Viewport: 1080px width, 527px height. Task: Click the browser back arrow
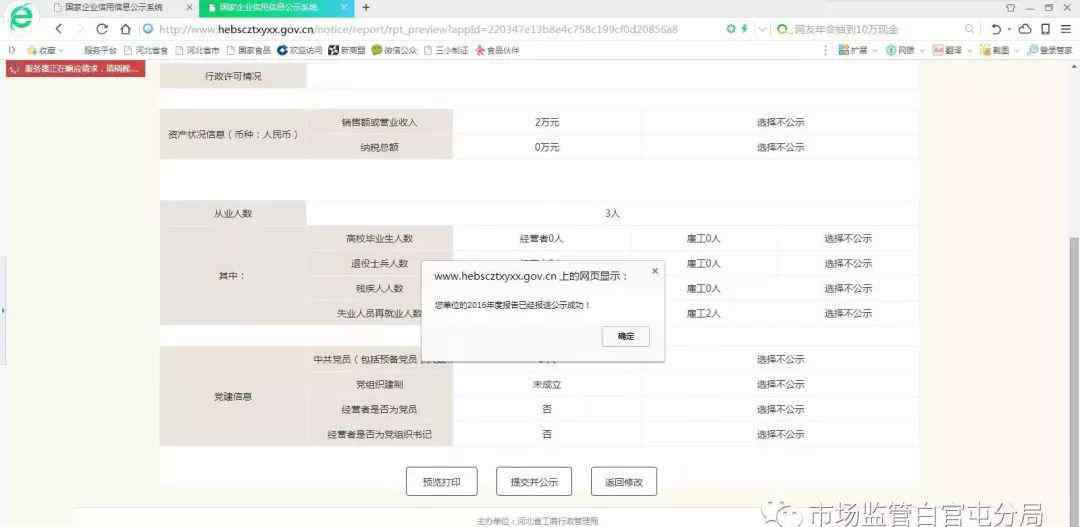point(59,29)
